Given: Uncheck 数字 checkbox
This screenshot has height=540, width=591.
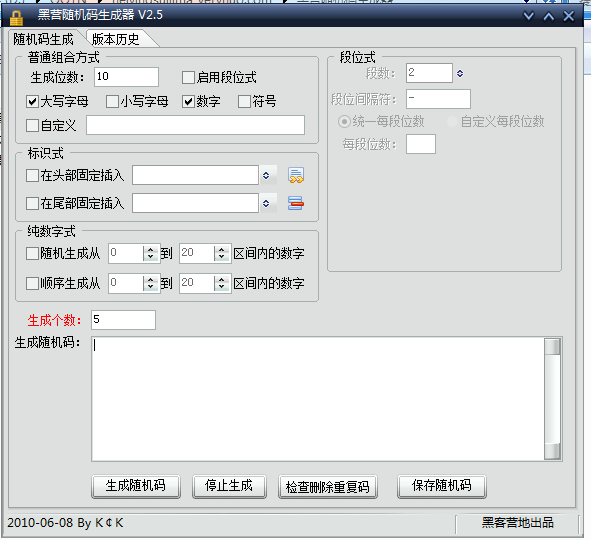Looking at the screenshot, I should tap(188, 101).
